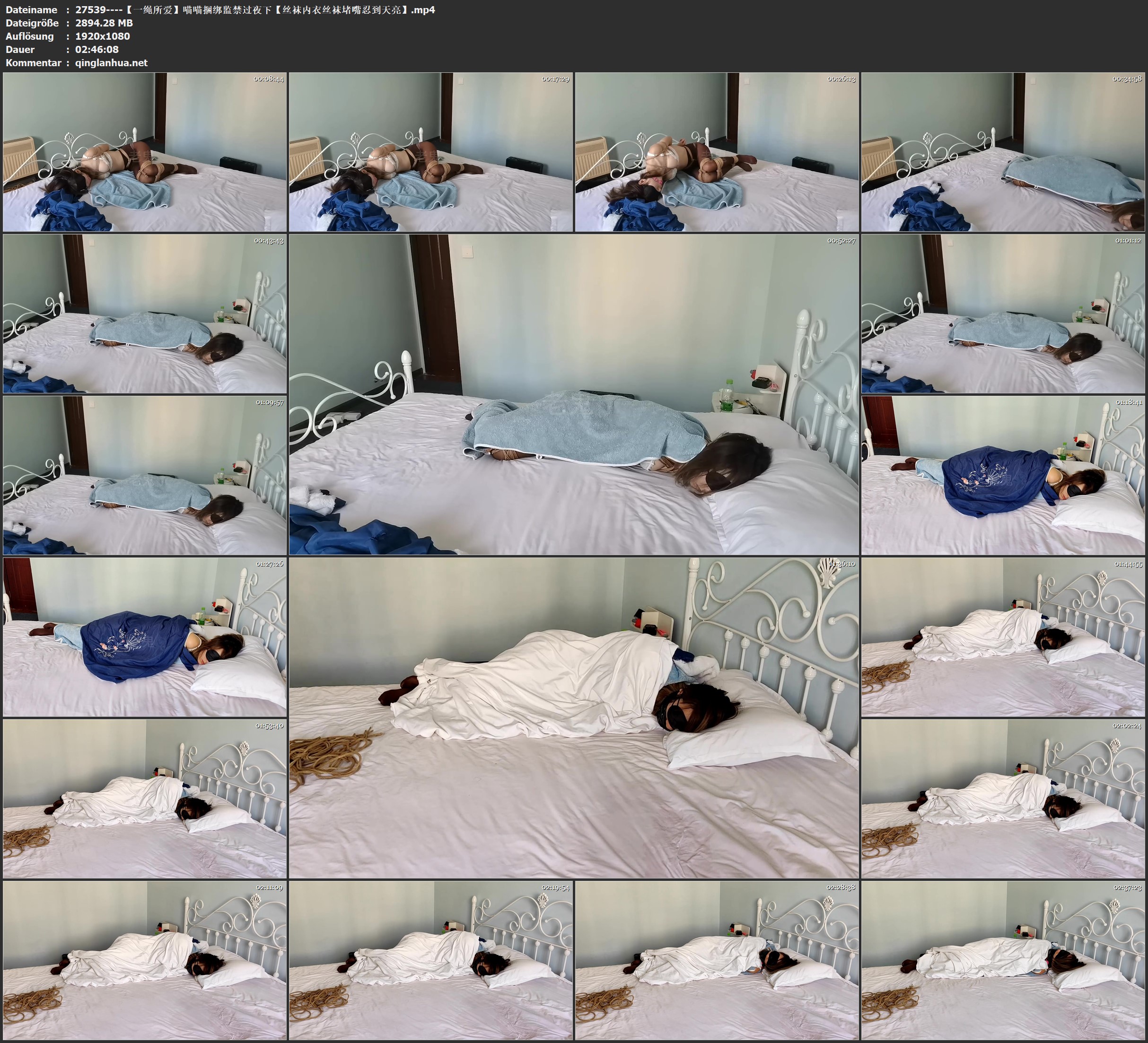Image resolution: width=1148 pixels, height=1043 pixels.
Task: Click the large thumbnail at 01:36:10
Action: coord(574,717)
